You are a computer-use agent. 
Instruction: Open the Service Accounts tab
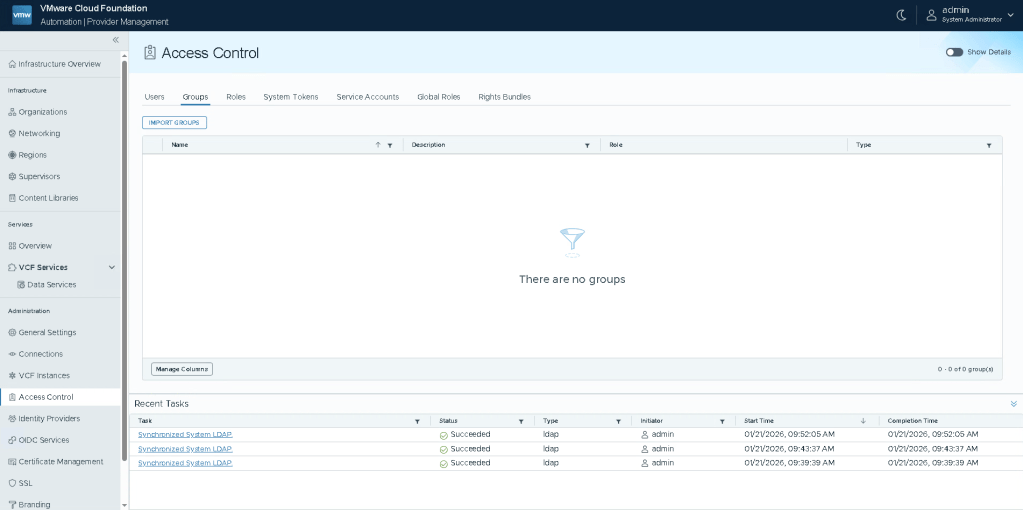[x=367, y=97]
